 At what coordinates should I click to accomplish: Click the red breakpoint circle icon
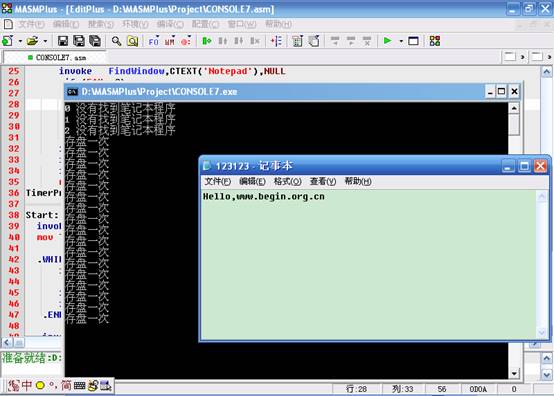[x=186, y=41]
